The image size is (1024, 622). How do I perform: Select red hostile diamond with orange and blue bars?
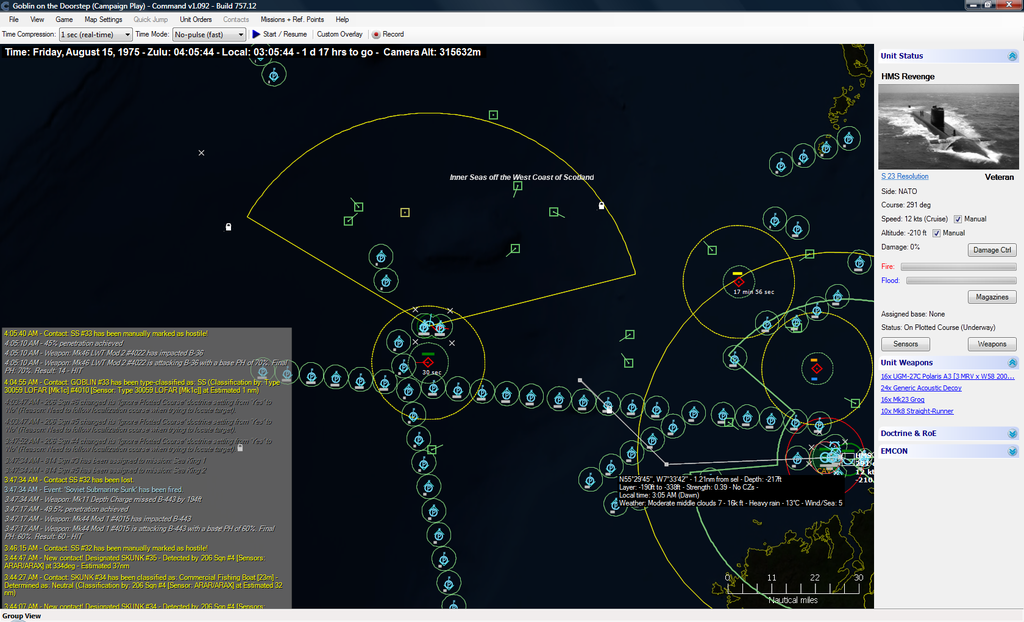816,369
